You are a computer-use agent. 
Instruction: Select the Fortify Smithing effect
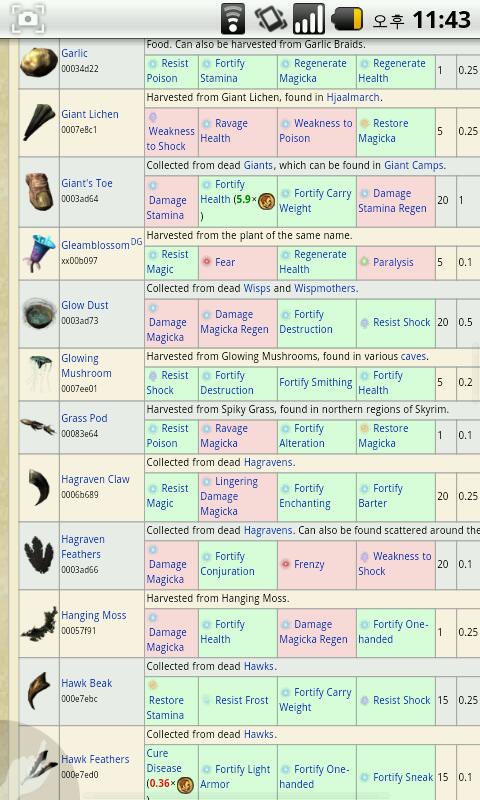(x=315, y=382)
